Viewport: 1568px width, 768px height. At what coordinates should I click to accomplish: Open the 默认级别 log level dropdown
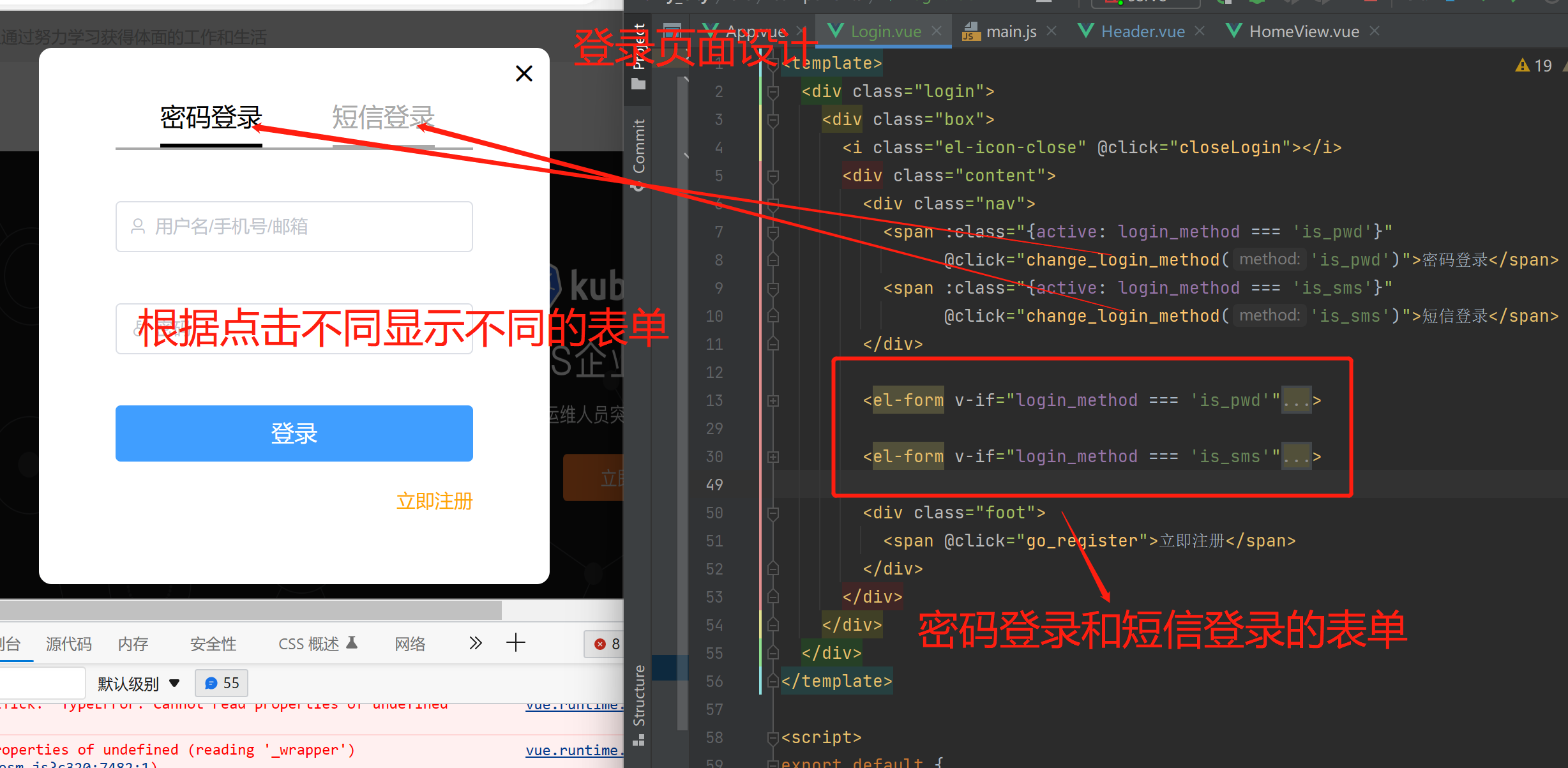[138, 684]
